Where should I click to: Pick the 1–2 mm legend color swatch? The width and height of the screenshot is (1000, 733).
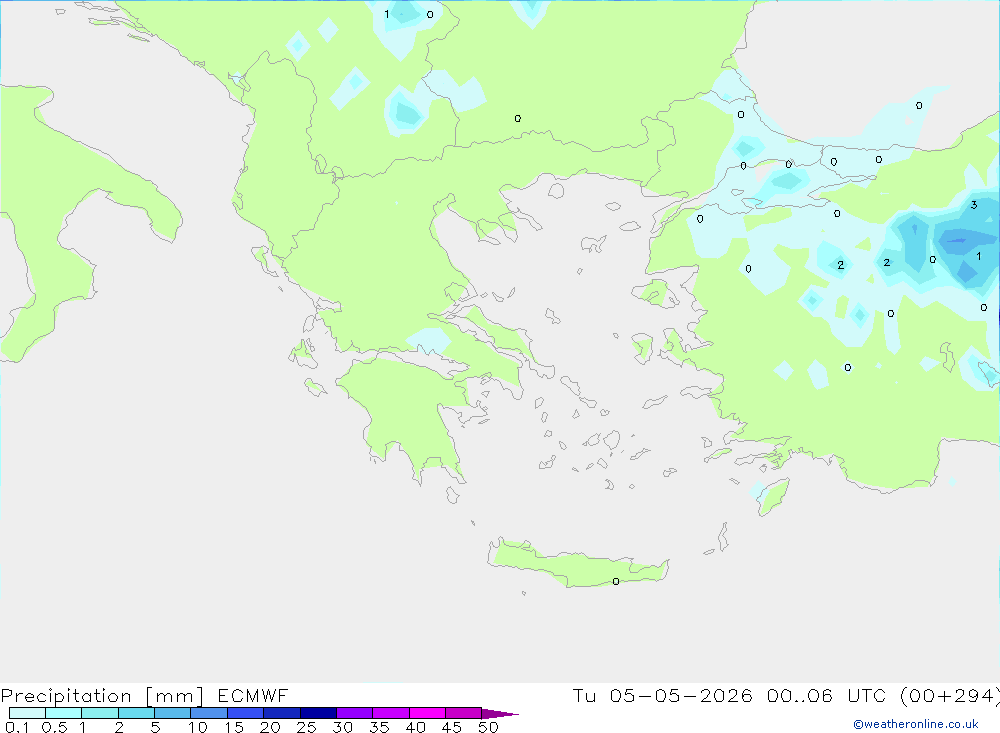(x=99, y=713)
